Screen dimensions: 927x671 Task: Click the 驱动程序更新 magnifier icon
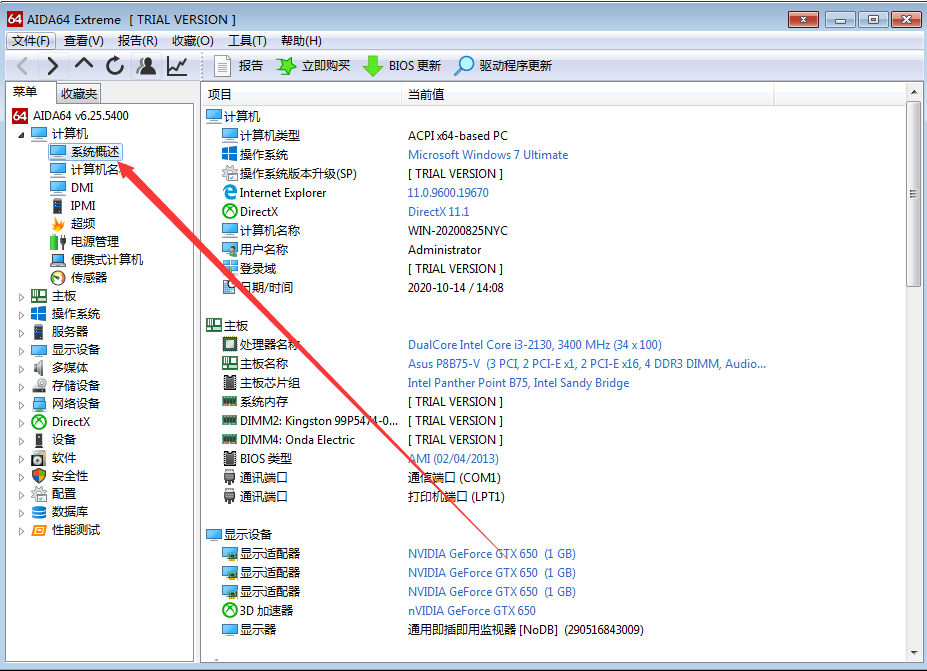tap(462, 65)
